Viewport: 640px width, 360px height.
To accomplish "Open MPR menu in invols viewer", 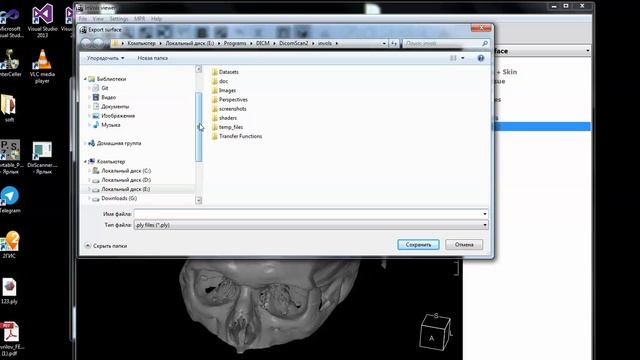I will point(140,19).
